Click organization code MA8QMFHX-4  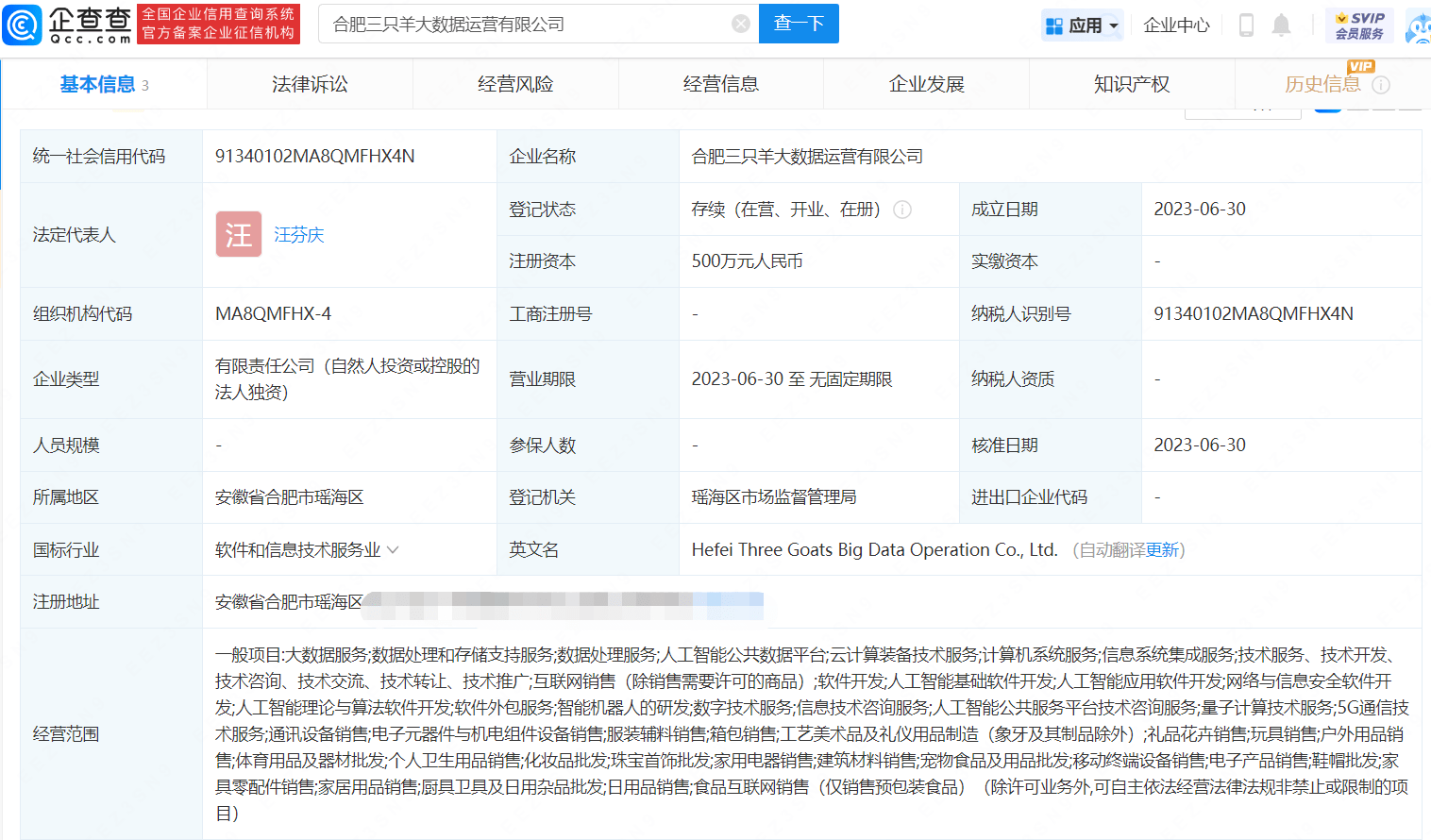click(x=273, y=313)
